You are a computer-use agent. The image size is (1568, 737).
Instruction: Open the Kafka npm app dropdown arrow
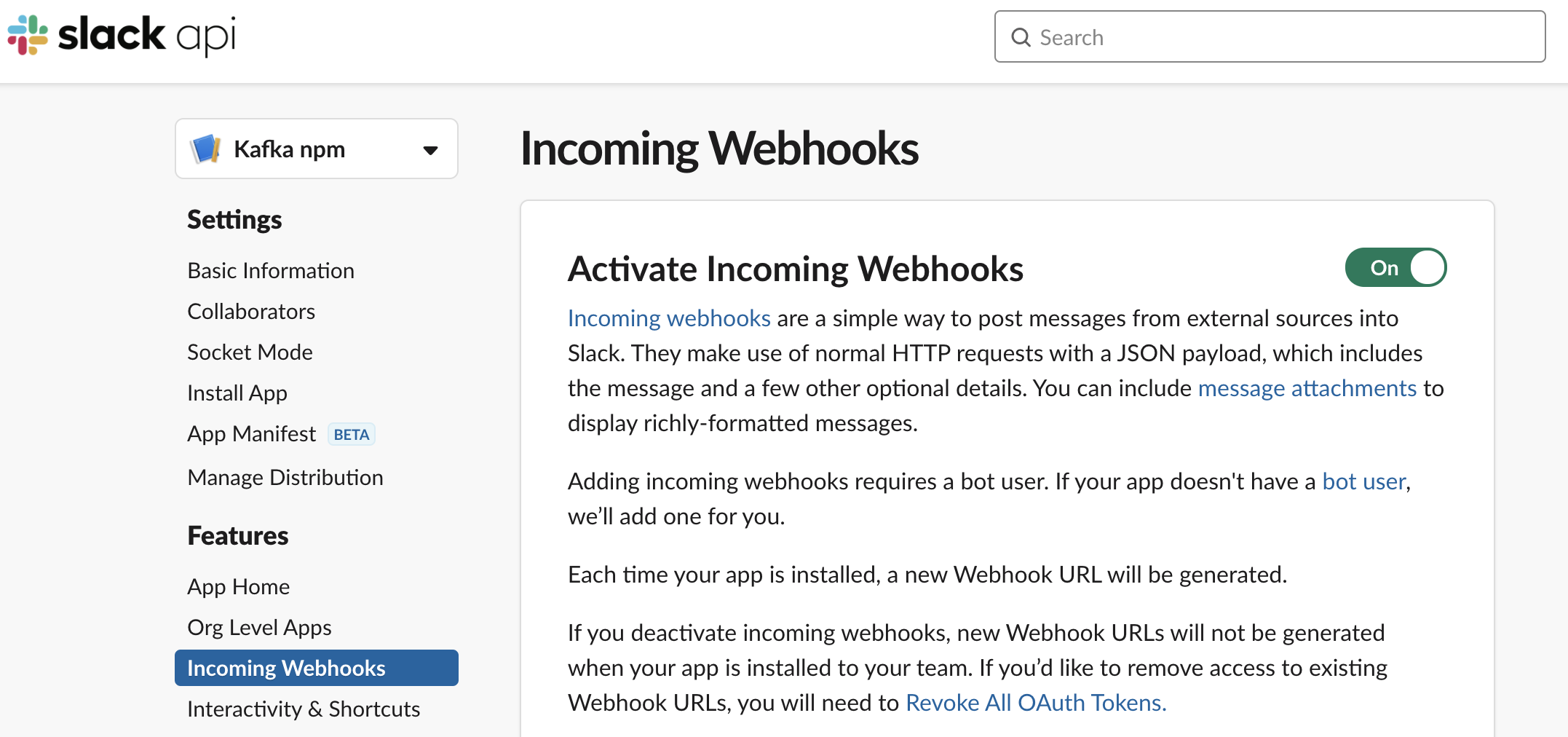(430, 150)
